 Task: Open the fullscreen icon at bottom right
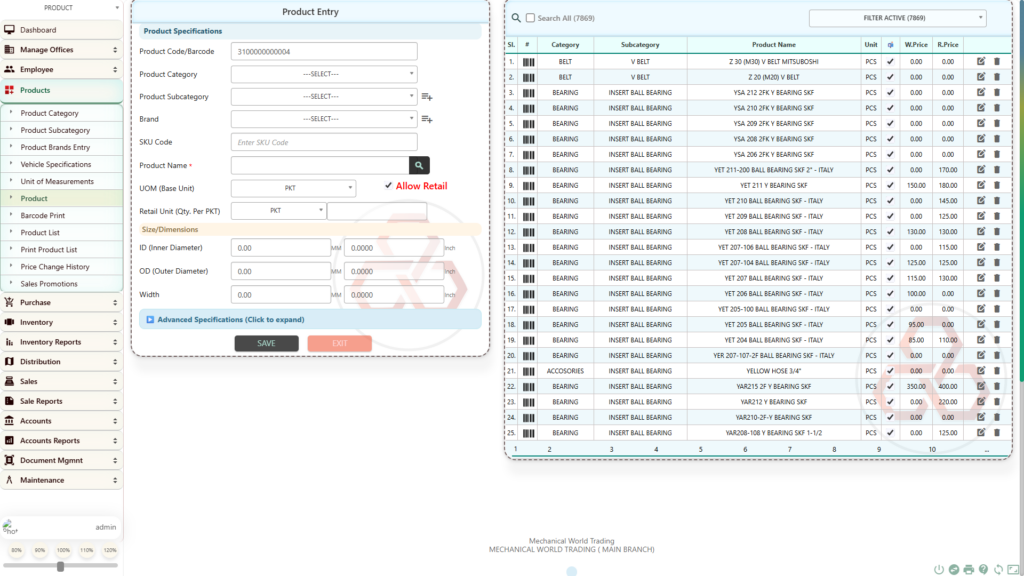[x=1013, y=569]
